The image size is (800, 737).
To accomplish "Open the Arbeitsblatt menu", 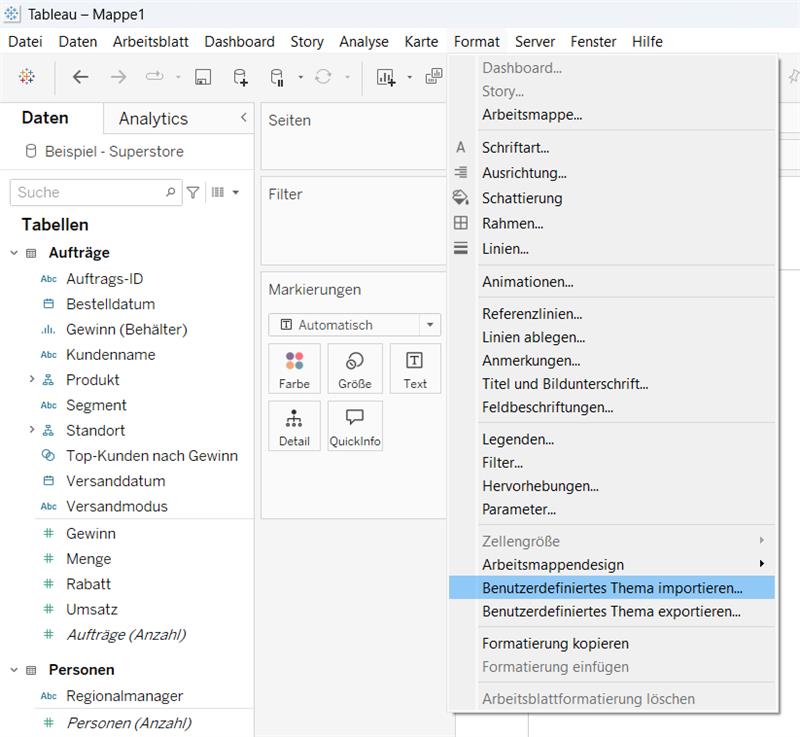I will coord(151,41).
